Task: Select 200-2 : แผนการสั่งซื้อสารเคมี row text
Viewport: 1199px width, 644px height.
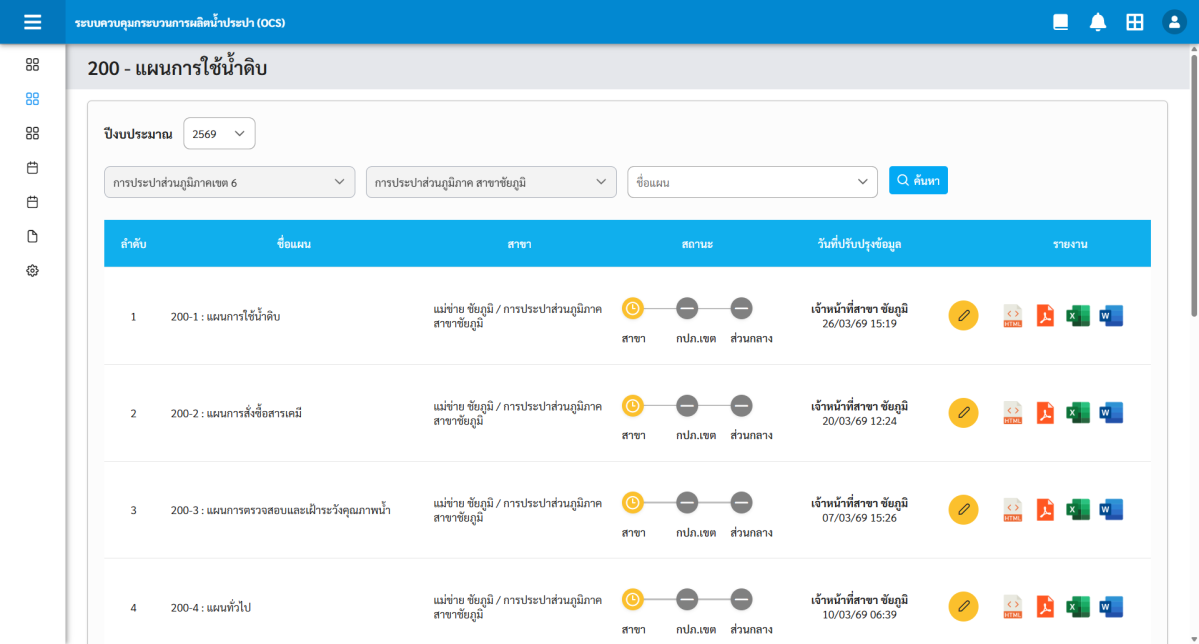Action: tap(236, 413)
